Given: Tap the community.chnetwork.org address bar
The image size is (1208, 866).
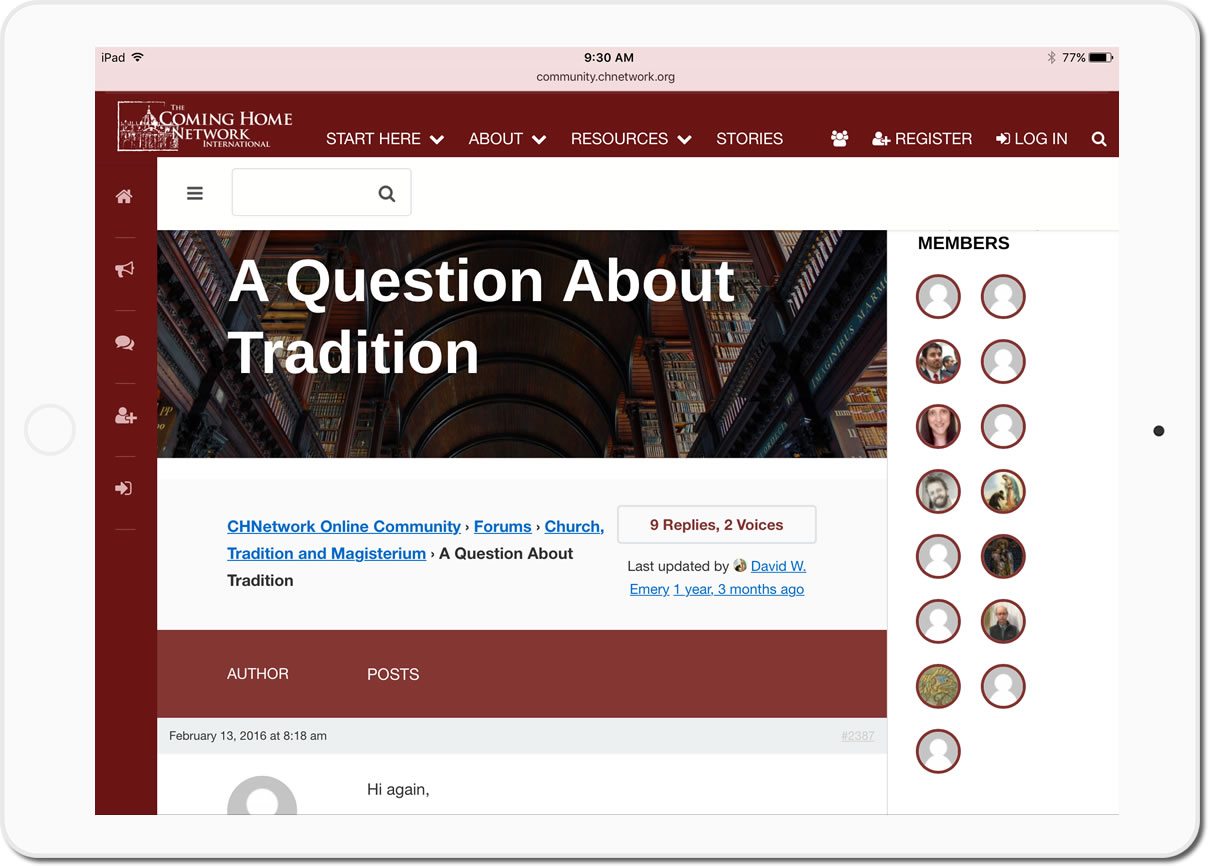Looking at the screenshot, I should pyautogui.click(x=606, y=77).
